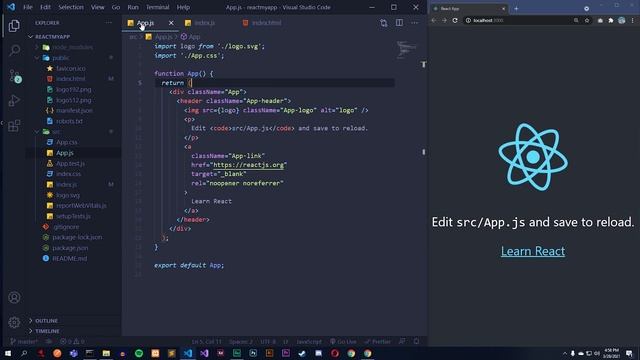Open editor More Actions ellipsis
Screen dimensions: 640x360
click(x=415, y=23)
